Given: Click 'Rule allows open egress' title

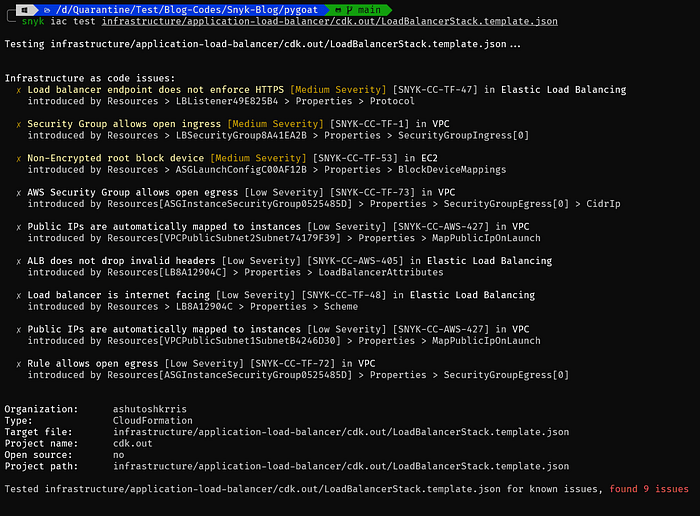Looking at the screenshot, I should (x=93, y=364).
